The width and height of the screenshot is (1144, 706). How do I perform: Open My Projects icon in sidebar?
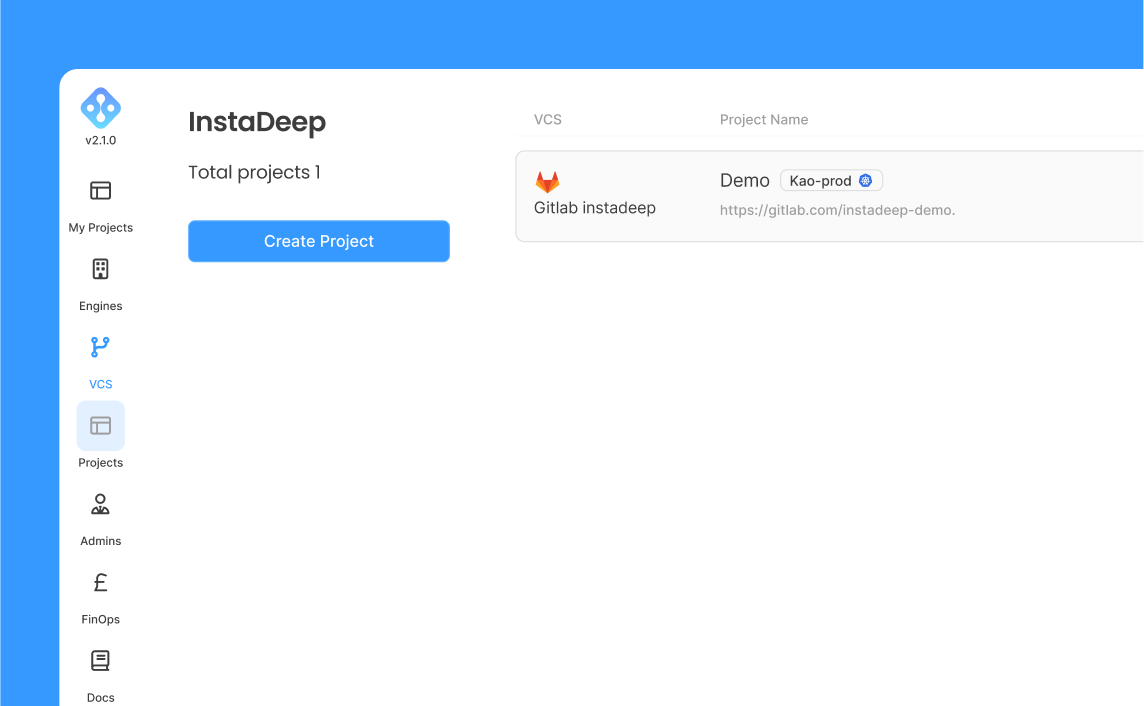point(101,190)
